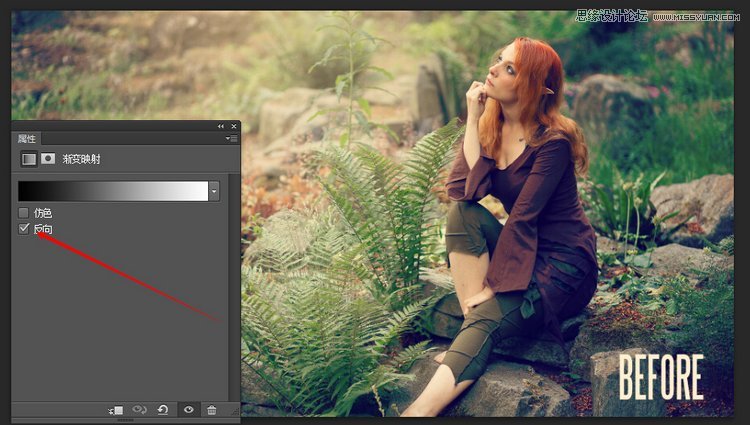Click the 渐变映射 label text

(x=79, y=159)
